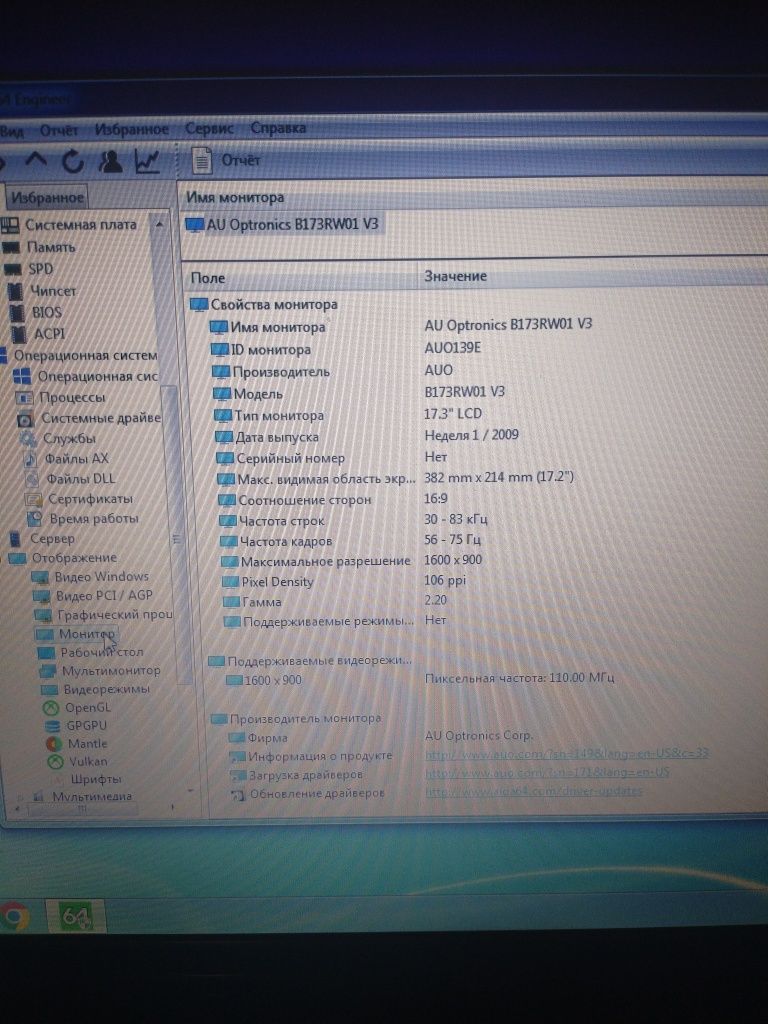The height and width of the screenshot is (1024, 768).
Task: Open the Справка menu
Action: click(x=278, y=128)
